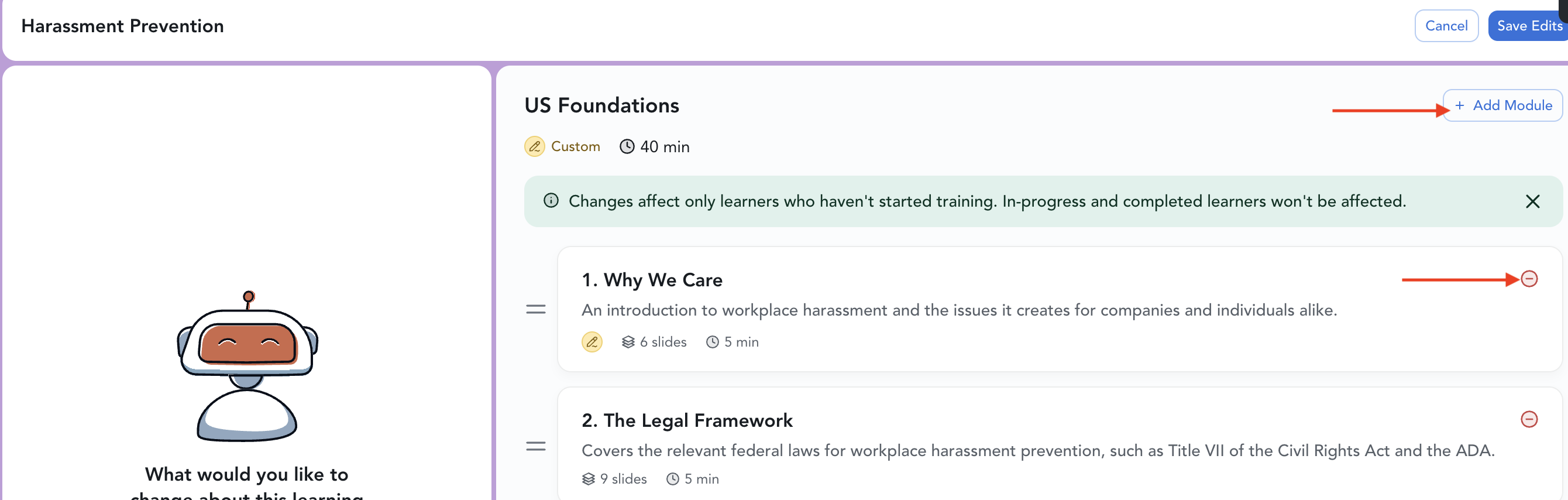Click the robot assistant illustration

pos(246,365)
